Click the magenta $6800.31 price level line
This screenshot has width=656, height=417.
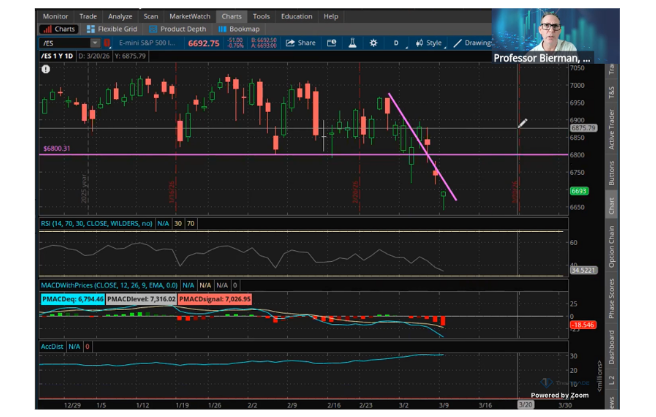tap(304, 155)
